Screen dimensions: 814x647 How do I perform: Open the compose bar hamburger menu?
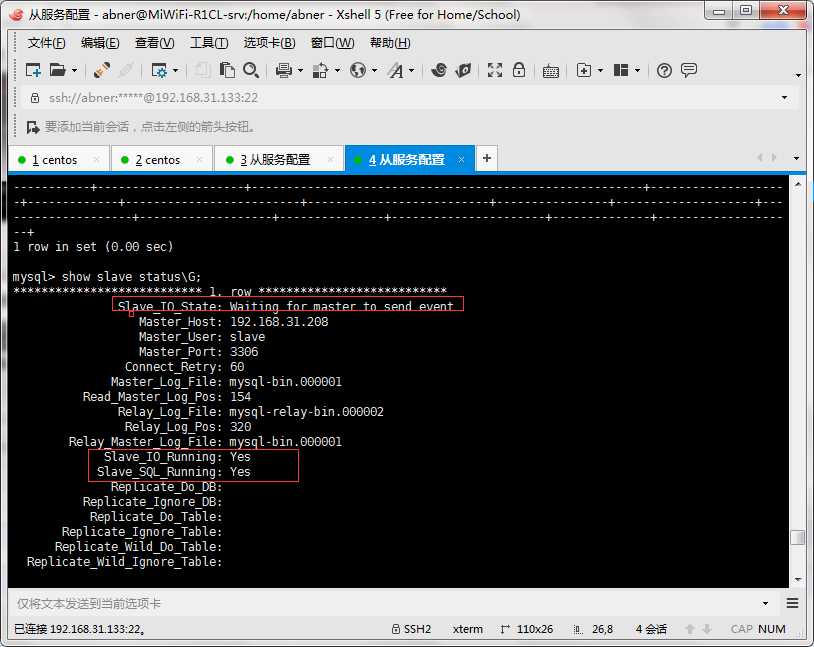[x=792, y=603]
